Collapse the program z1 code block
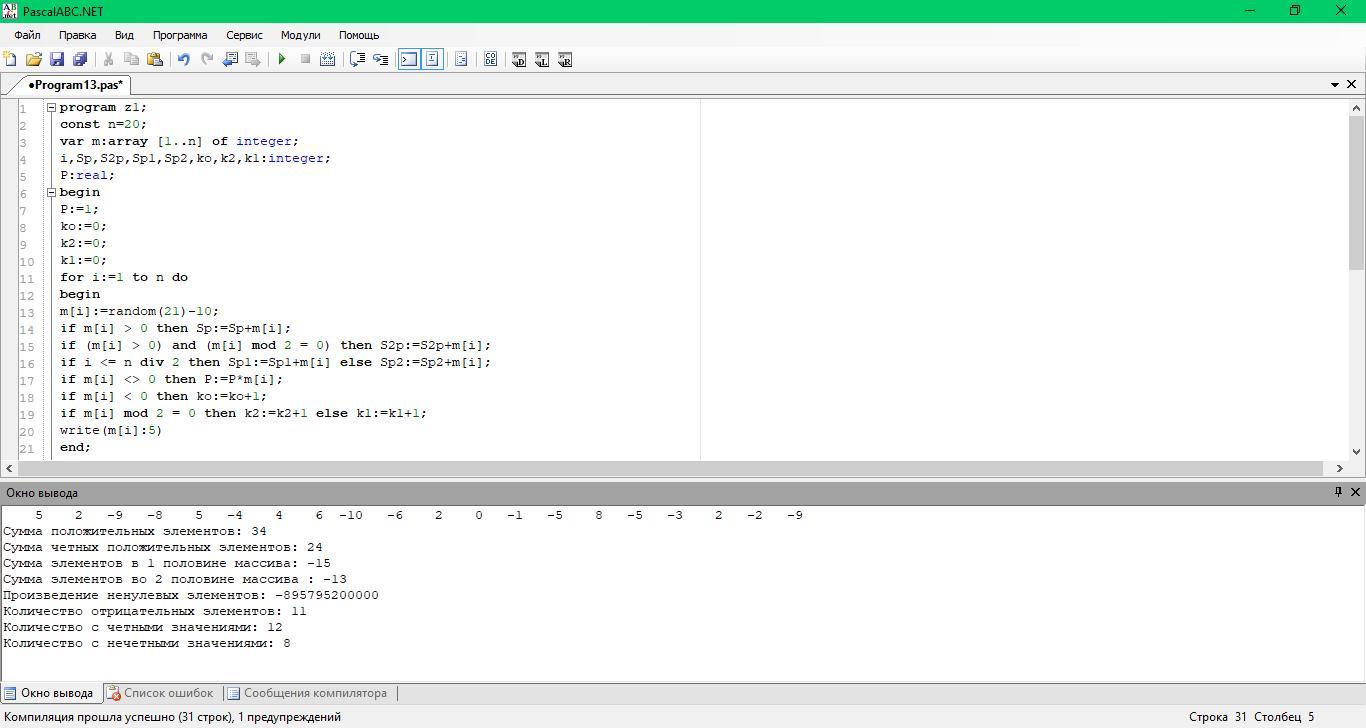The height and width of the screenshot is (728, 1366). click(x=51, y=107)
